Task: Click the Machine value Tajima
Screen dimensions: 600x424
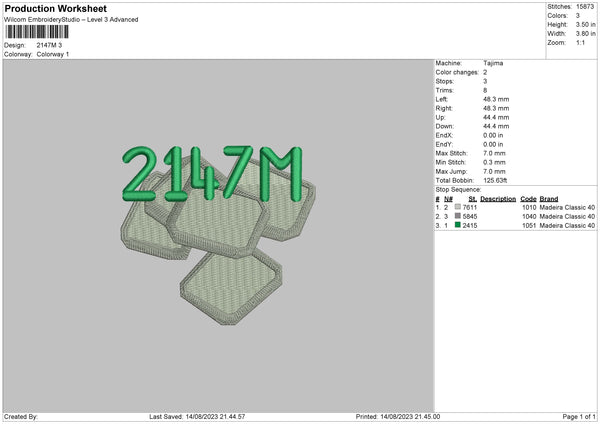Action: (x=493, y=63)
